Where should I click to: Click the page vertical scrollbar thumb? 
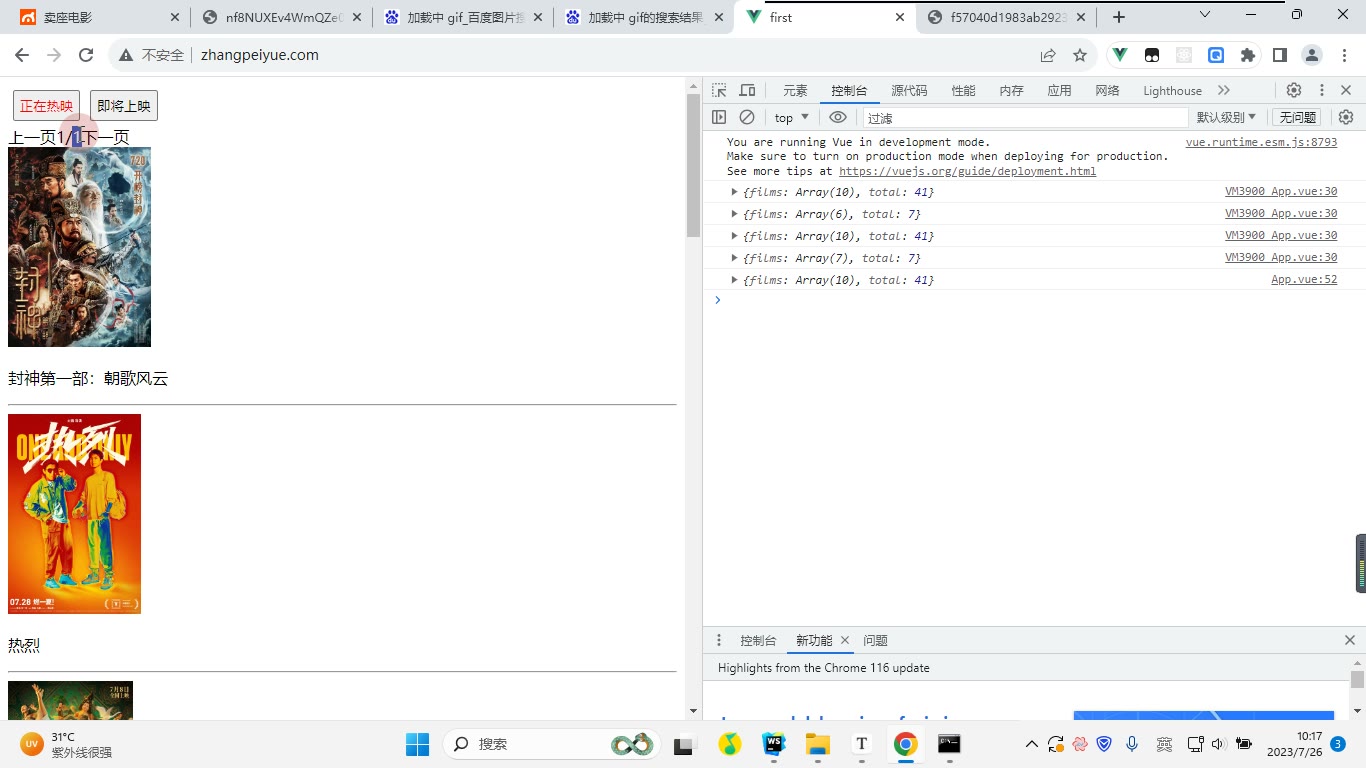coord(694,165)
